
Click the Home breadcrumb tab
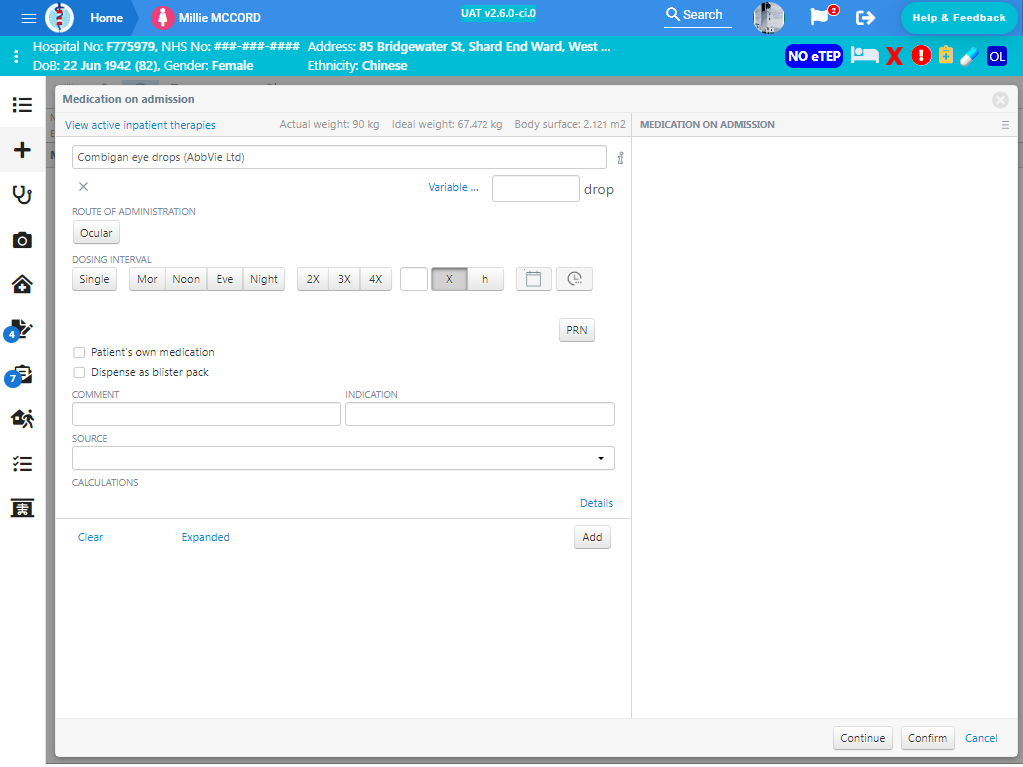coord(106,18)
